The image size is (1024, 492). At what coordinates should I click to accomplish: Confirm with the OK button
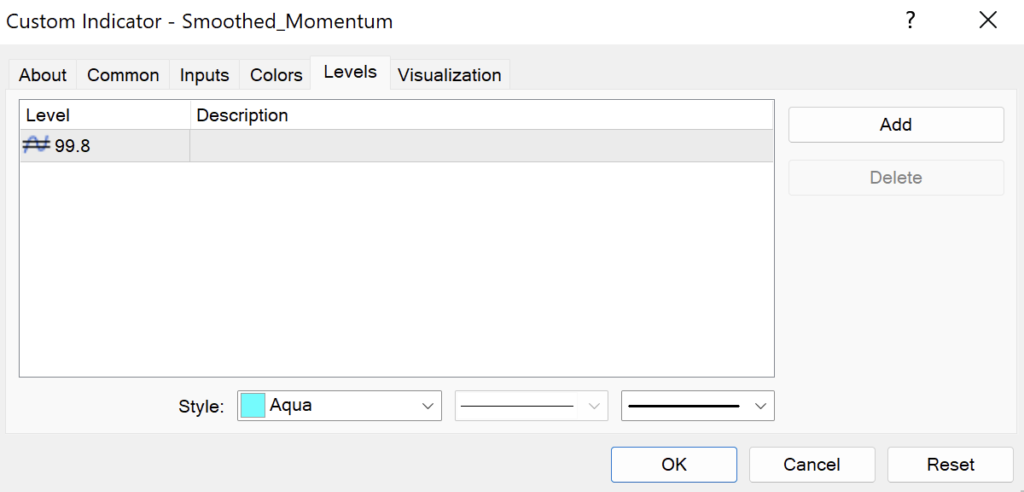(674, 464)
